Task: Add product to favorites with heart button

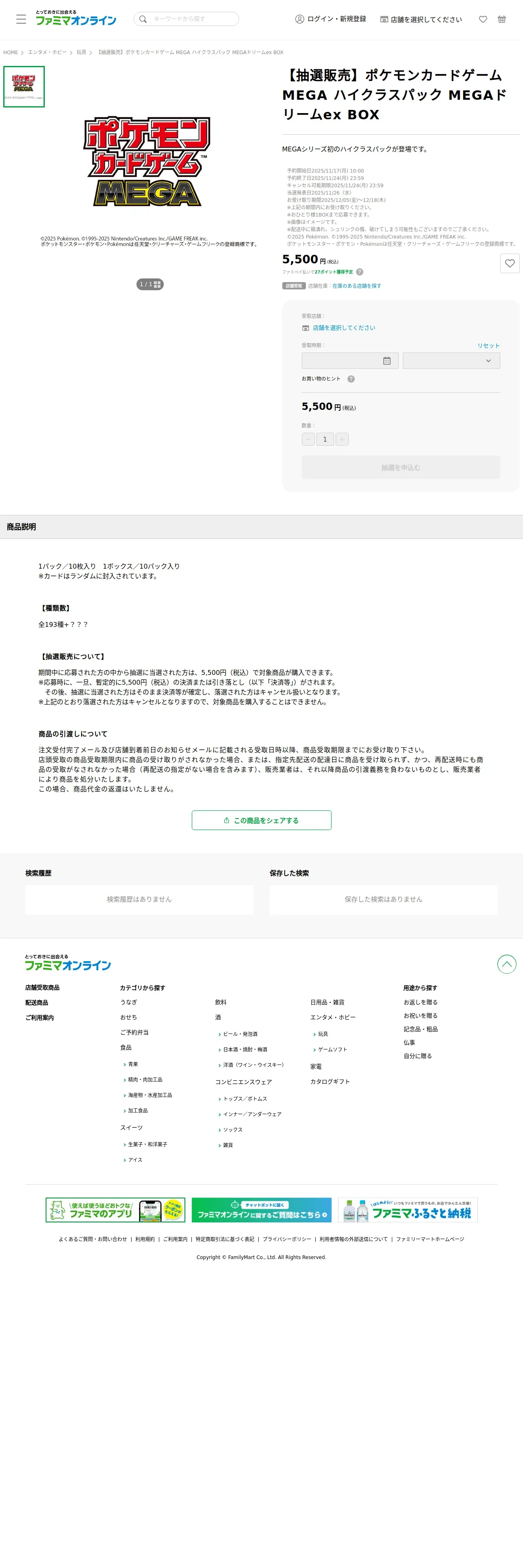Action: click(x=510, y=263)
